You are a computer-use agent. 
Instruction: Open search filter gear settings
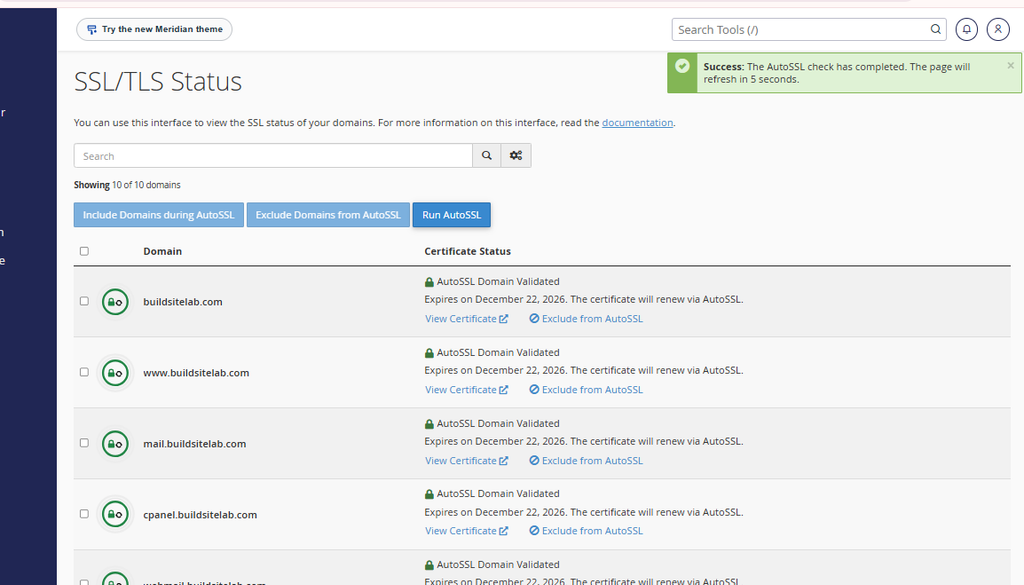tap(516, 155)
